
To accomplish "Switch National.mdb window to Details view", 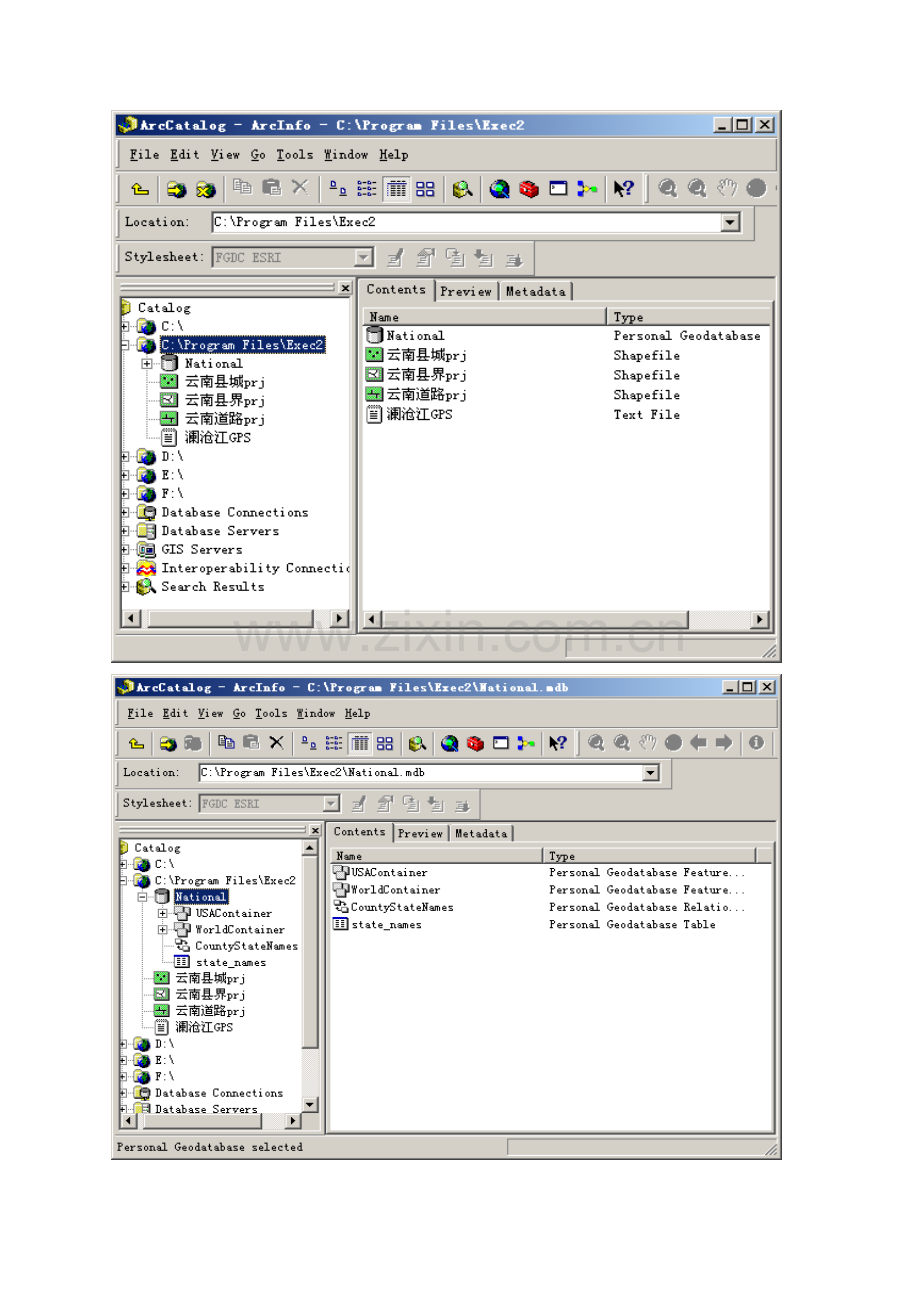I will tap(359, 743).
